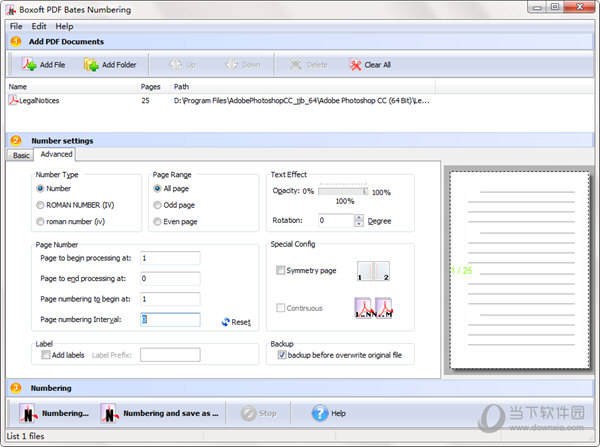
Task: Uncheck backup before overwrite original file
Action: (282, 355)
